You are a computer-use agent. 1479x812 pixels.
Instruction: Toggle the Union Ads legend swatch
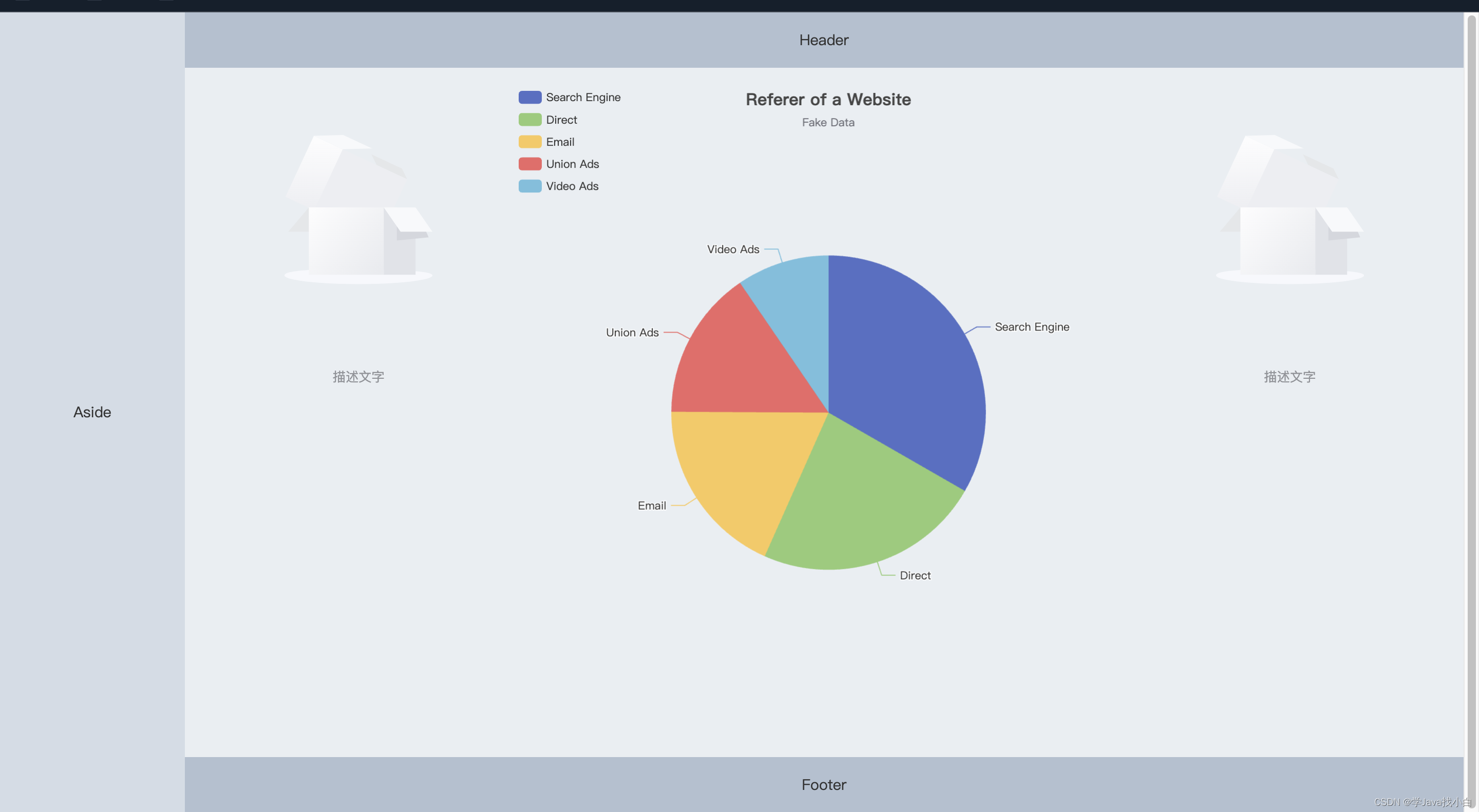pyautogui.click(x=529, y=164)
